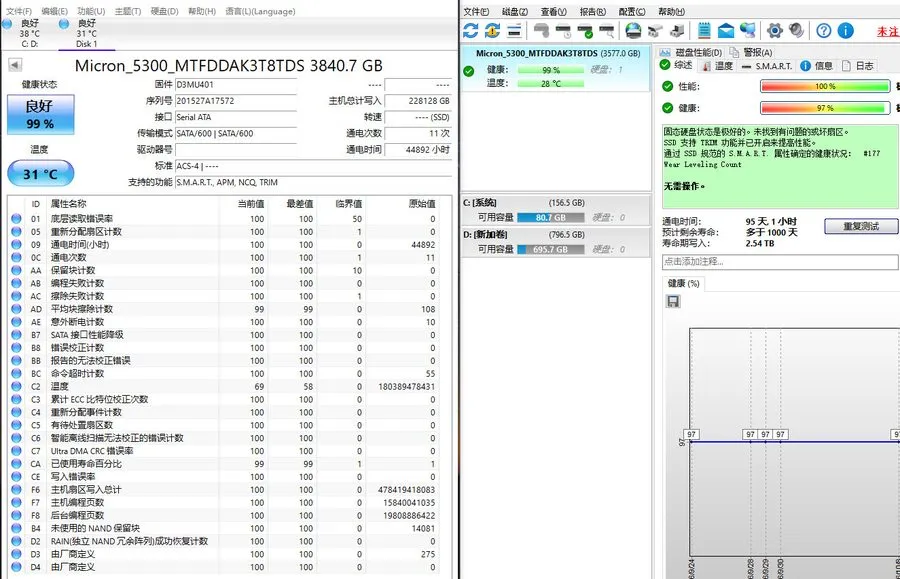Screen dimensions: 900x579
Task: Click the network monitor globe icon
Action: (x=748, y=30)
